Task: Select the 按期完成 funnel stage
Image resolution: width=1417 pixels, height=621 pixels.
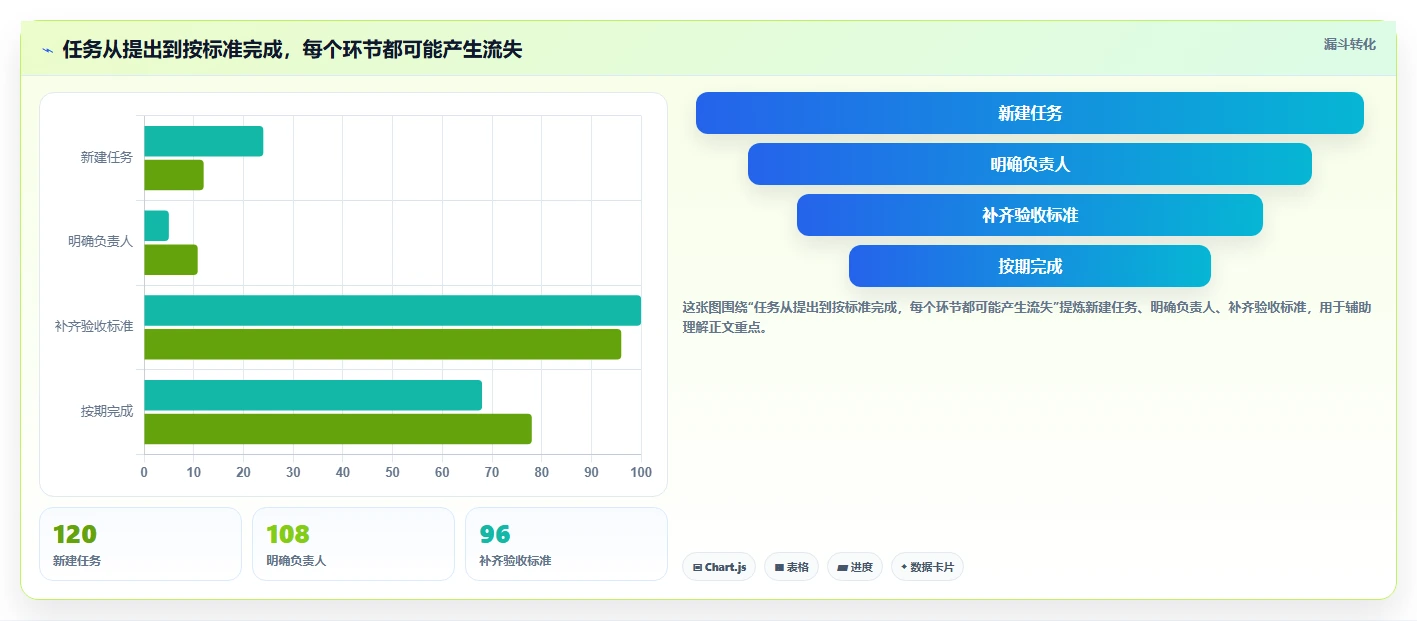Action: point(1030,266)
